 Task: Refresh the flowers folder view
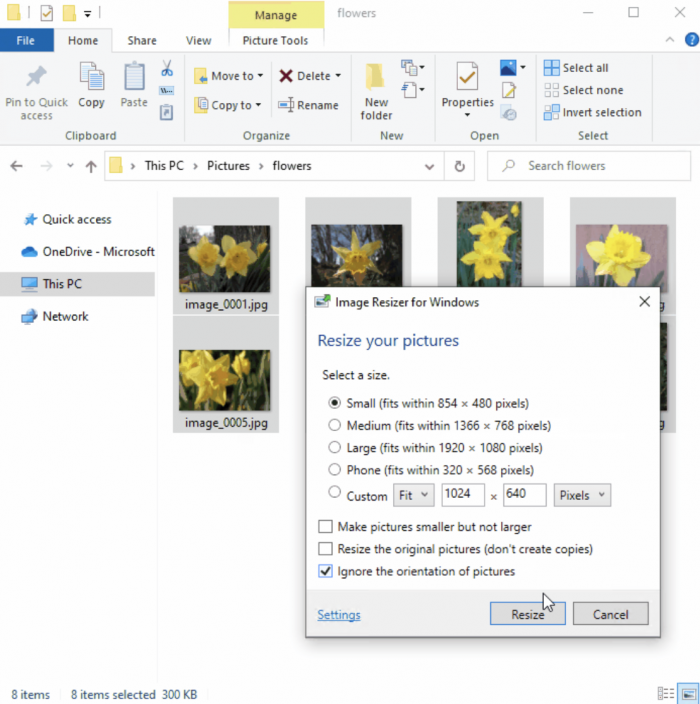[x=459, y=166]
